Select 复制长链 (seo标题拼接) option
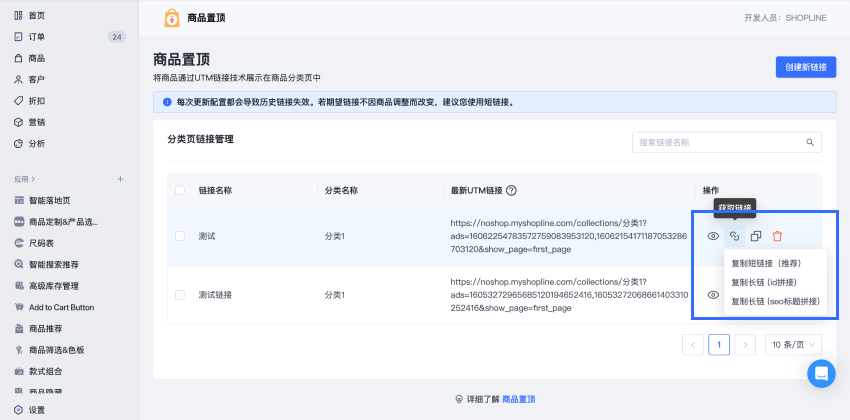Screen dimensions: 850x420 point(775,300)
